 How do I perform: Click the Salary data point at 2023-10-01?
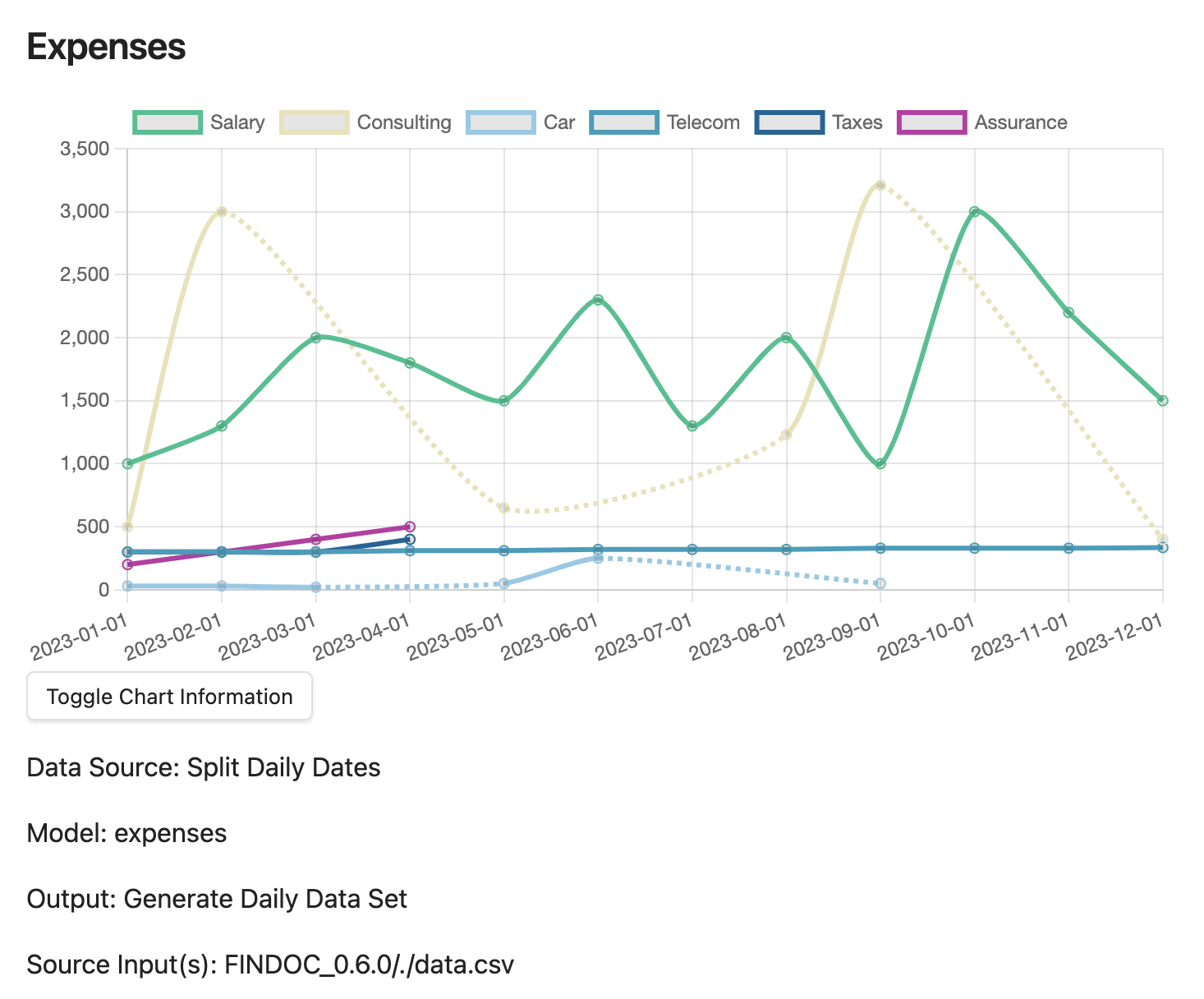click(975, 212)
